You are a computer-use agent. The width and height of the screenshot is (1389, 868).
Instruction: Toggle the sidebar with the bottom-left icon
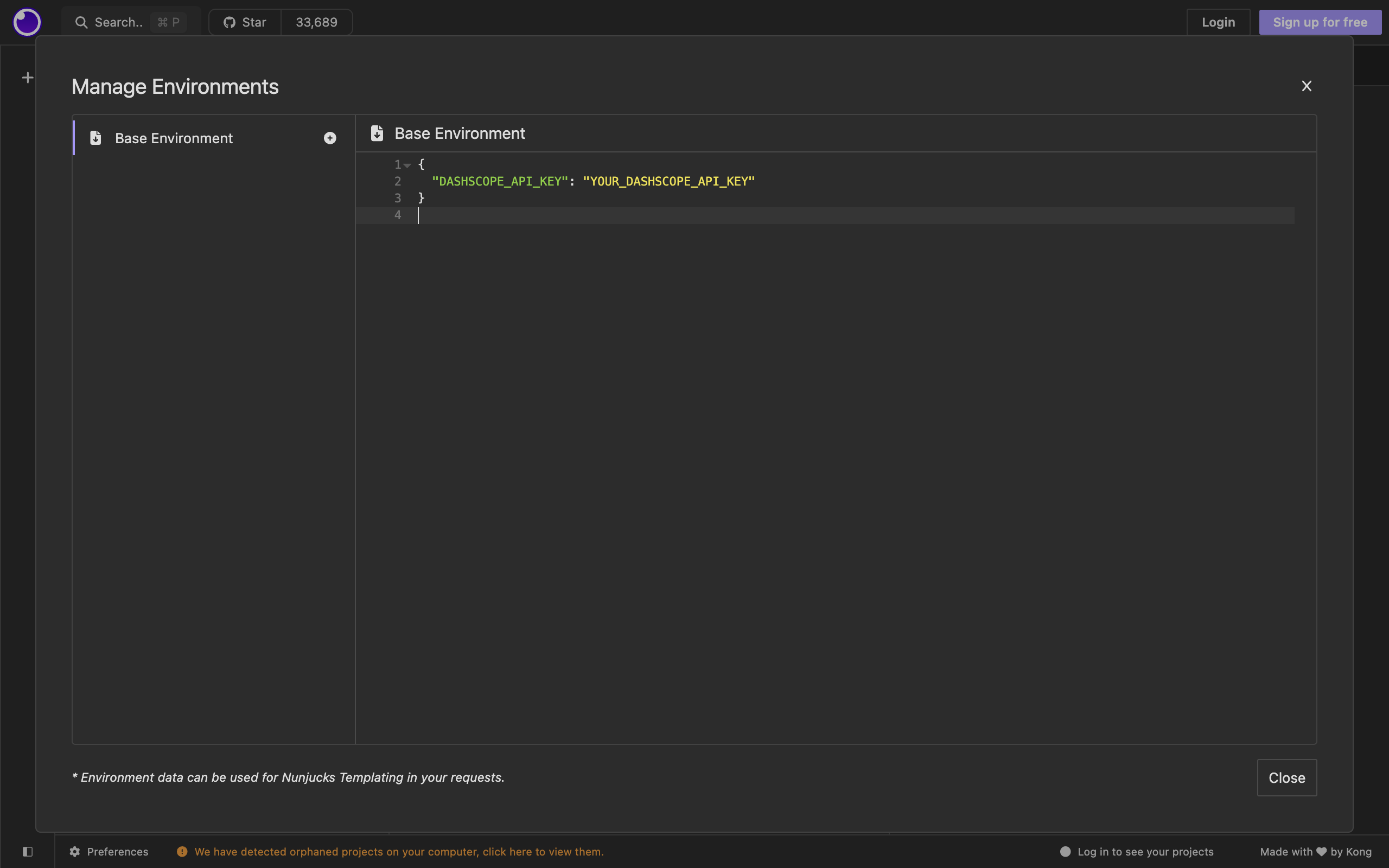28,851
